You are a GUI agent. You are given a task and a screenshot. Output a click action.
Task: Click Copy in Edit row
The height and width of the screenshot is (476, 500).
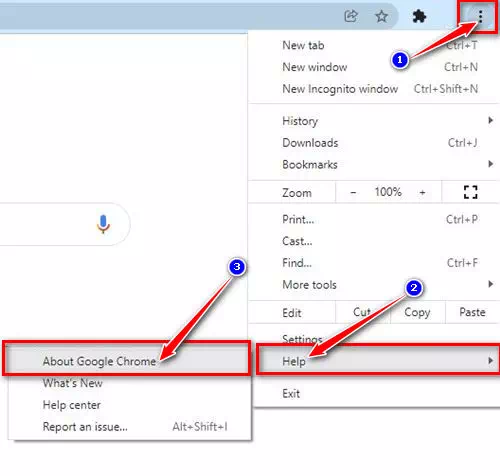click(x=417, y=312)
